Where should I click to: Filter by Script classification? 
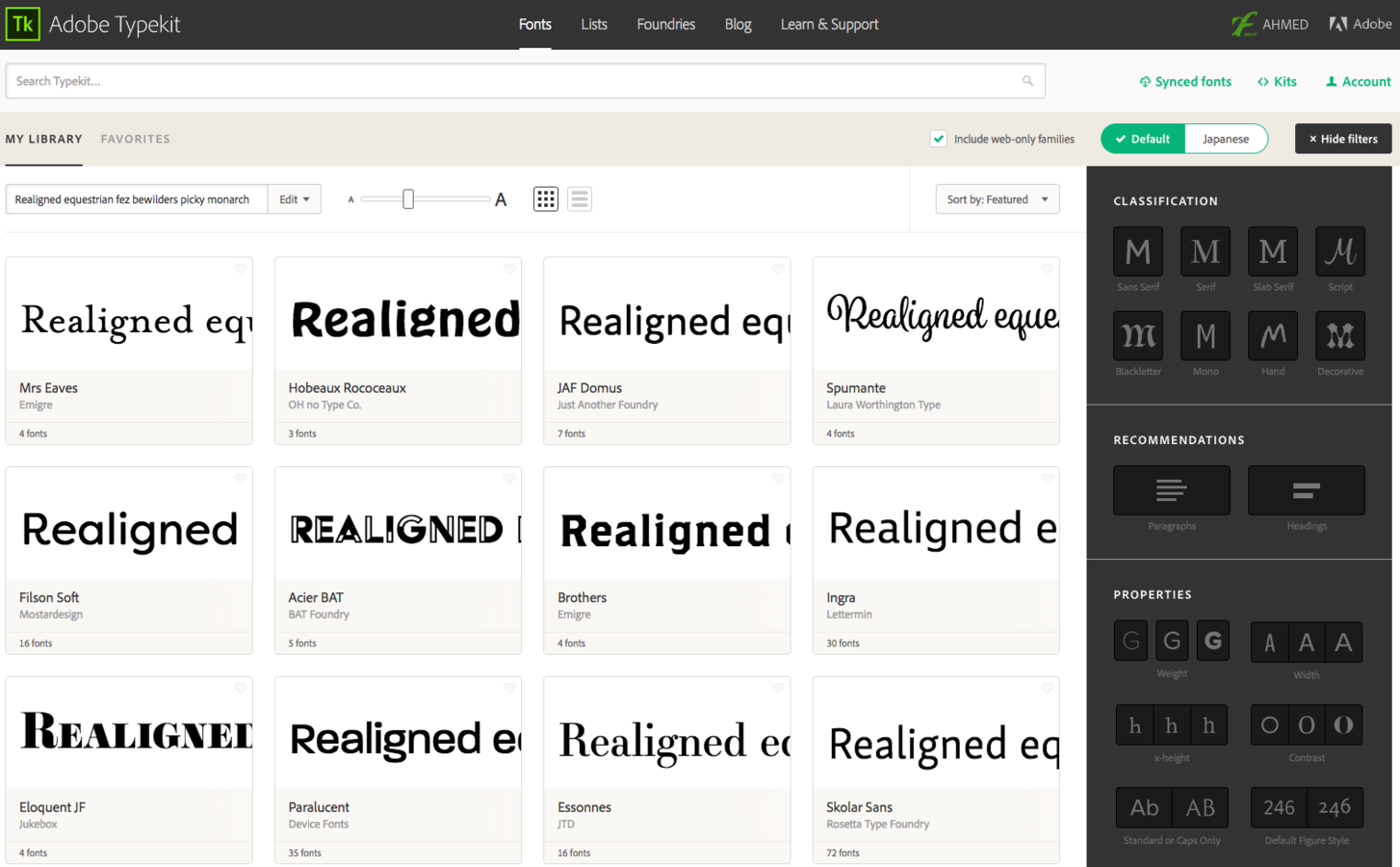pos(1340,251)
